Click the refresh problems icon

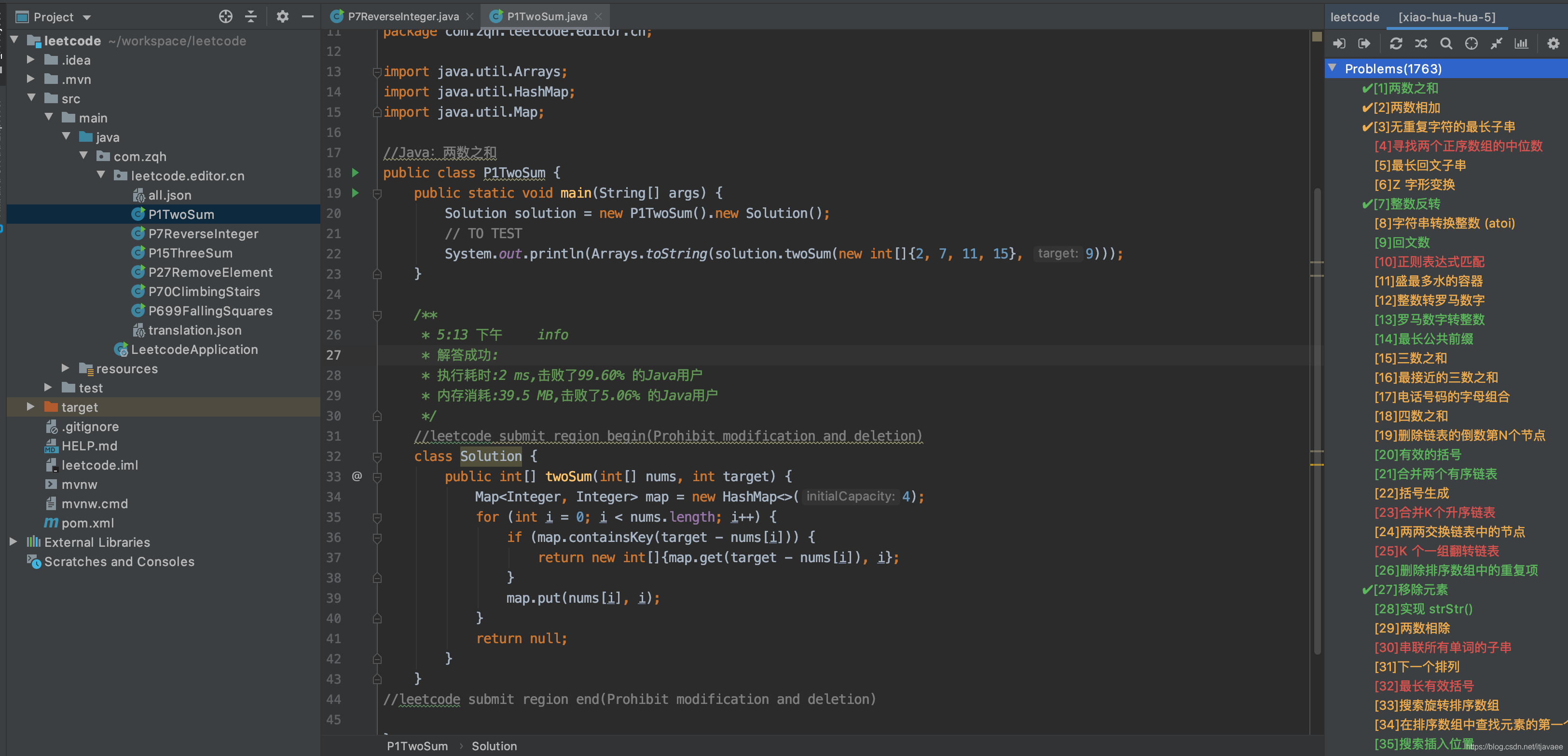[x=1396, y=43]
